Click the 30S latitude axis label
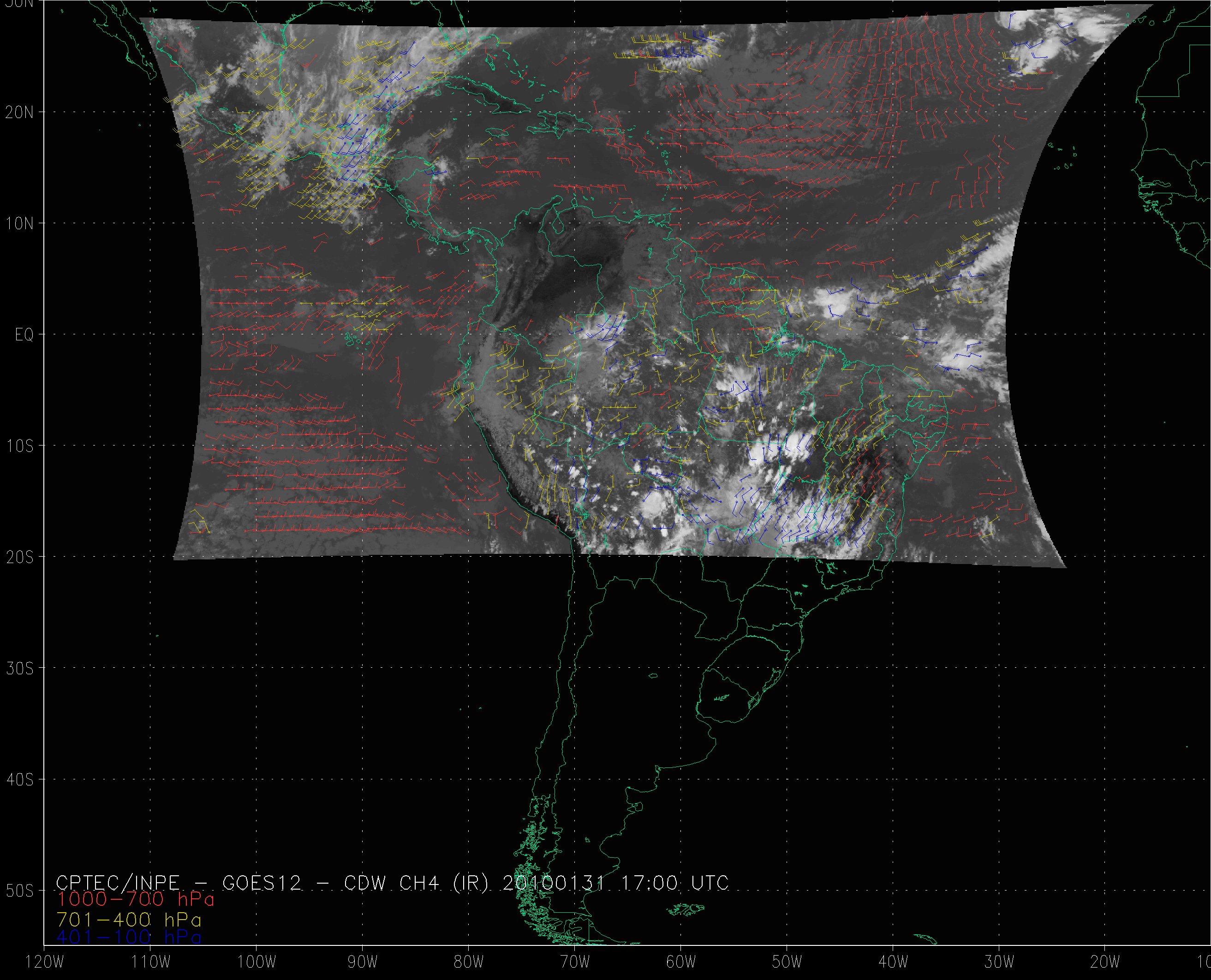The height and width of the screenshot is (980, 1211). point(20,668)
